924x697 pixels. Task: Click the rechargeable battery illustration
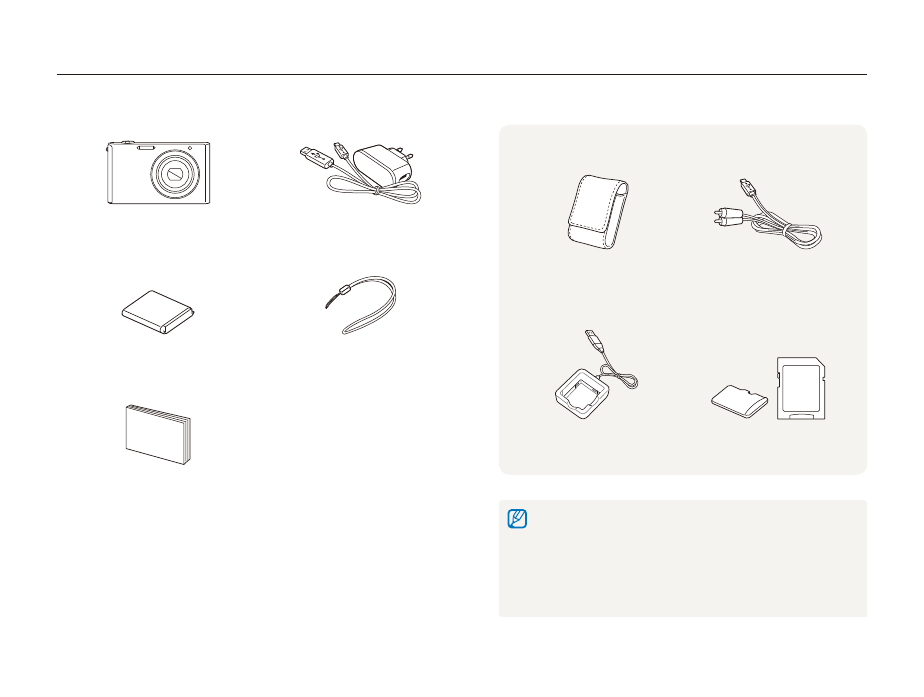click(x=158, y=312)
